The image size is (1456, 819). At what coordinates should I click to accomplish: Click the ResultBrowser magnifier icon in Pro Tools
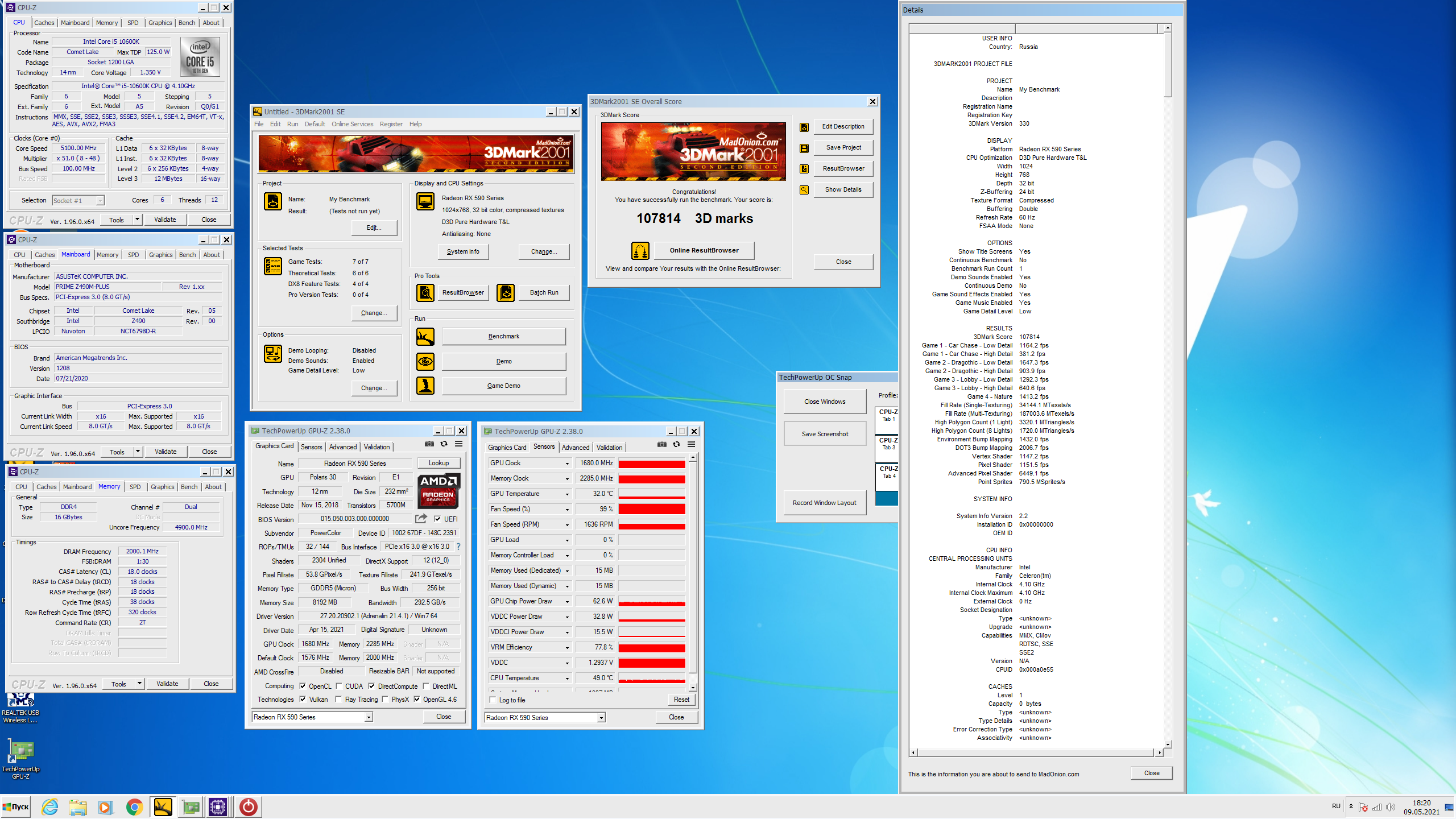pyautogui.click(x=425, y=292)
